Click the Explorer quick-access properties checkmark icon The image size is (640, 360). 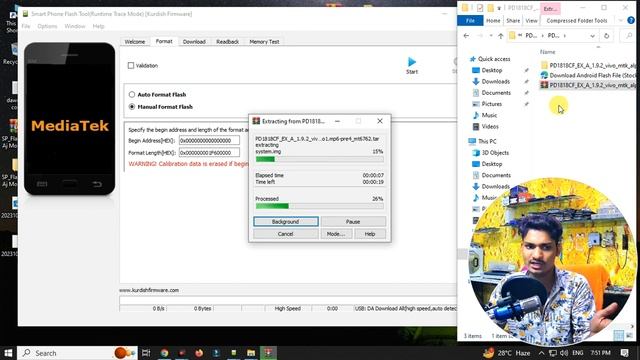click(x=480, y=8)
